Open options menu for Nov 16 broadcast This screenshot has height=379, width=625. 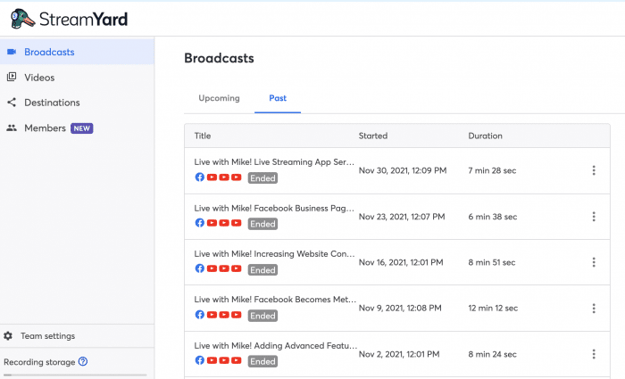594,262
